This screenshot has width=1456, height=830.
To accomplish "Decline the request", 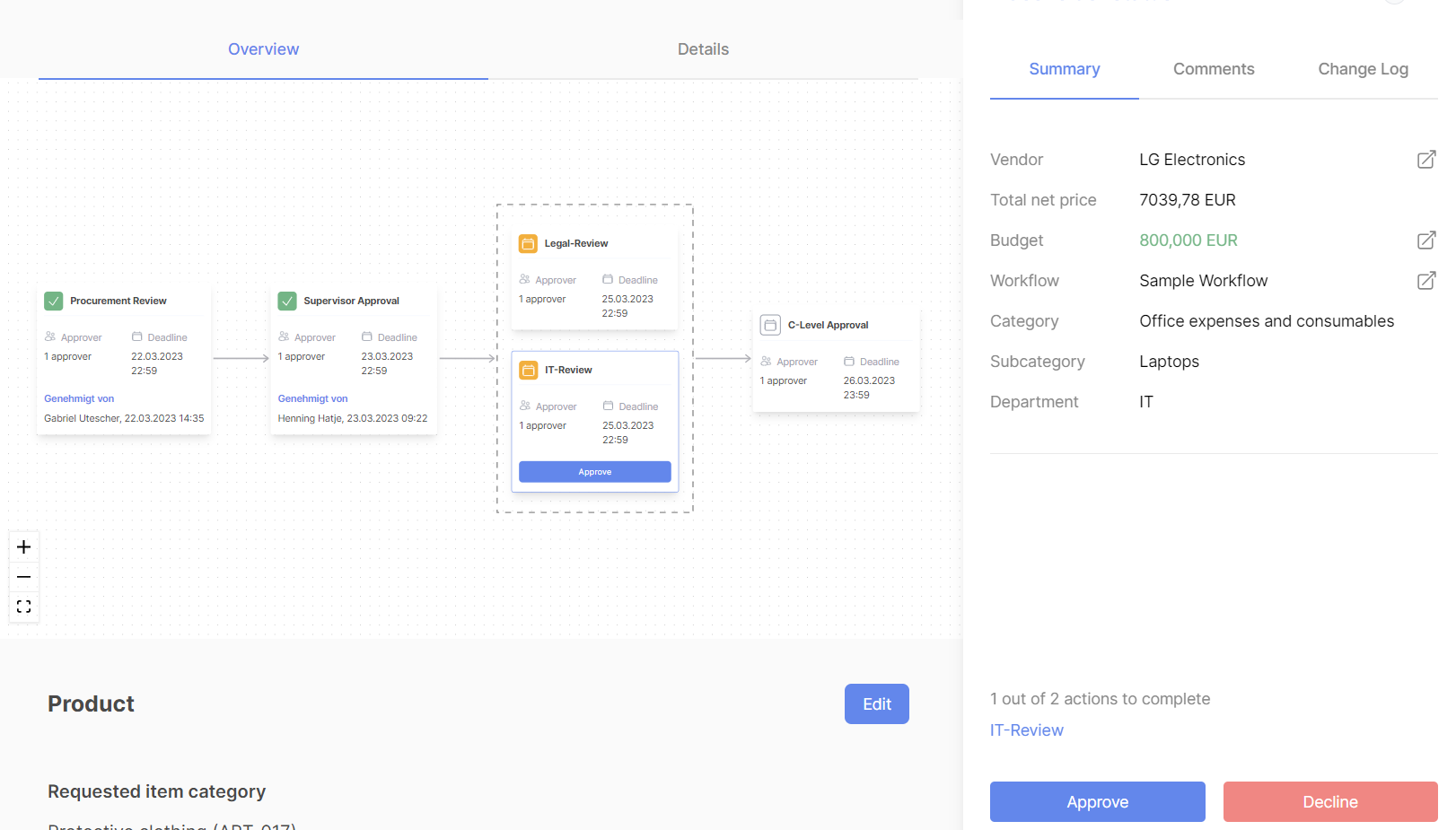I will (1329, 801).
